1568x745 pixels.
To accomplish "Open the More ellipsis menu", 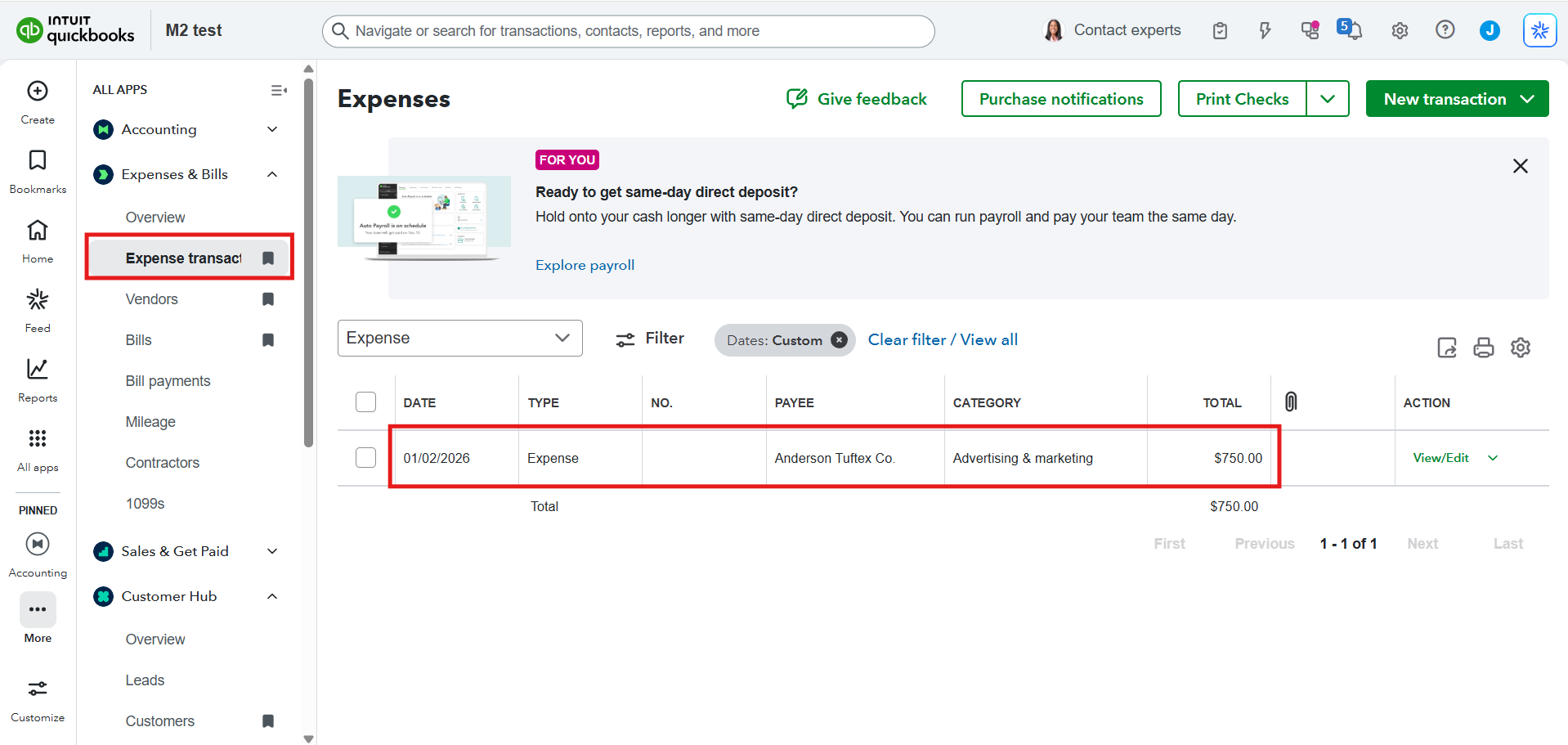I will coord(38,609).
